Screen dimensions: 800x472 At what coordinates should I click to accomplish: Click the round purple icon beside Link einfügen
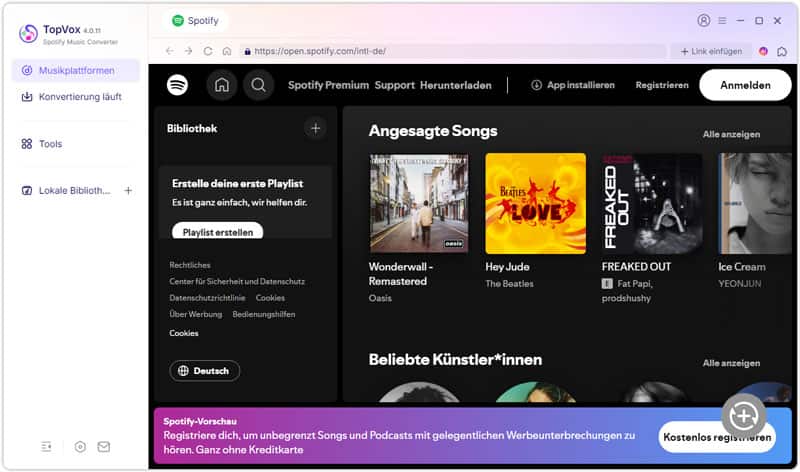763,51
